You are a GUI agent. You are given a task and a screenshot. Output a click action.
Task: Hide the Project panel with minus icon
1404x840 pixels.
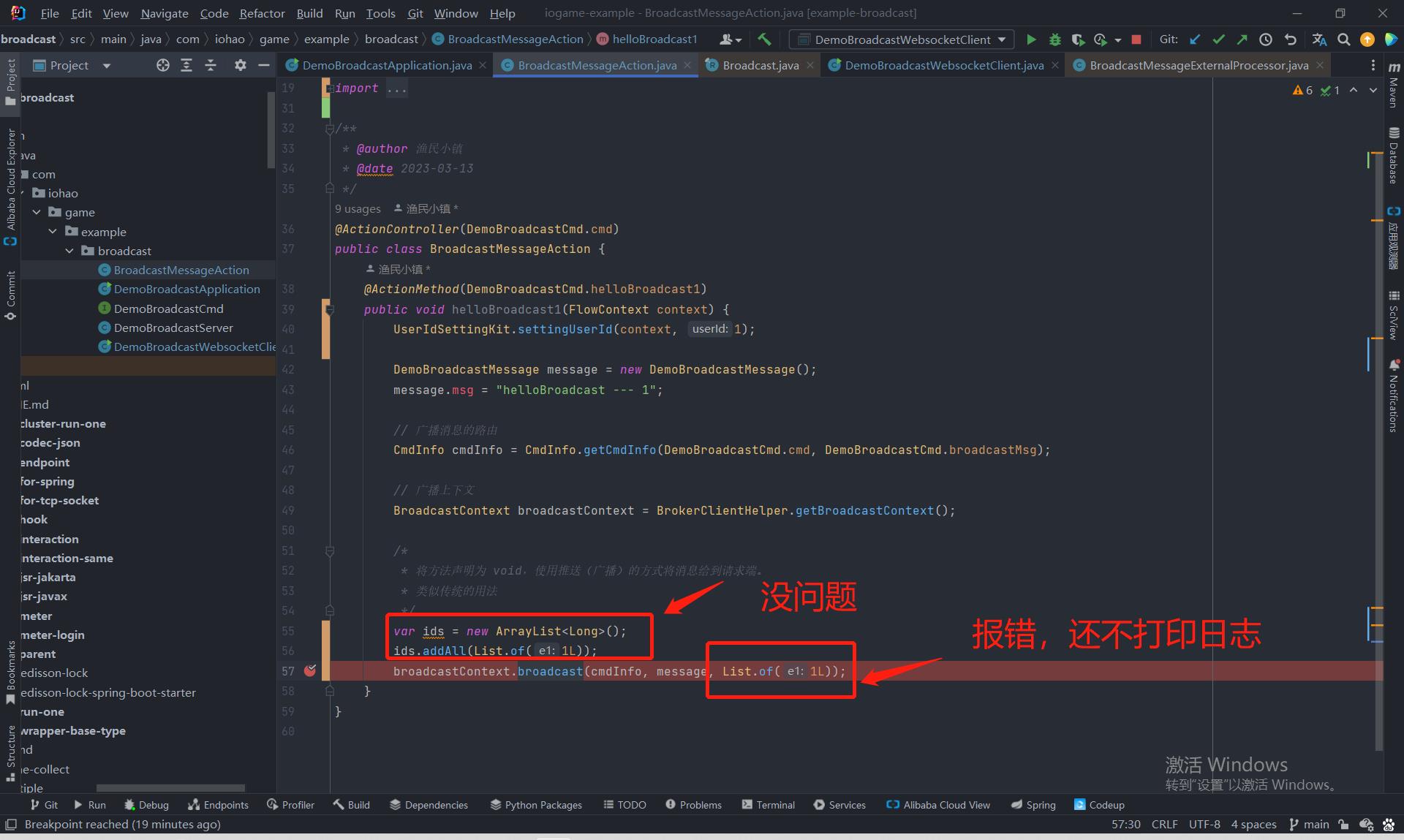264,65
